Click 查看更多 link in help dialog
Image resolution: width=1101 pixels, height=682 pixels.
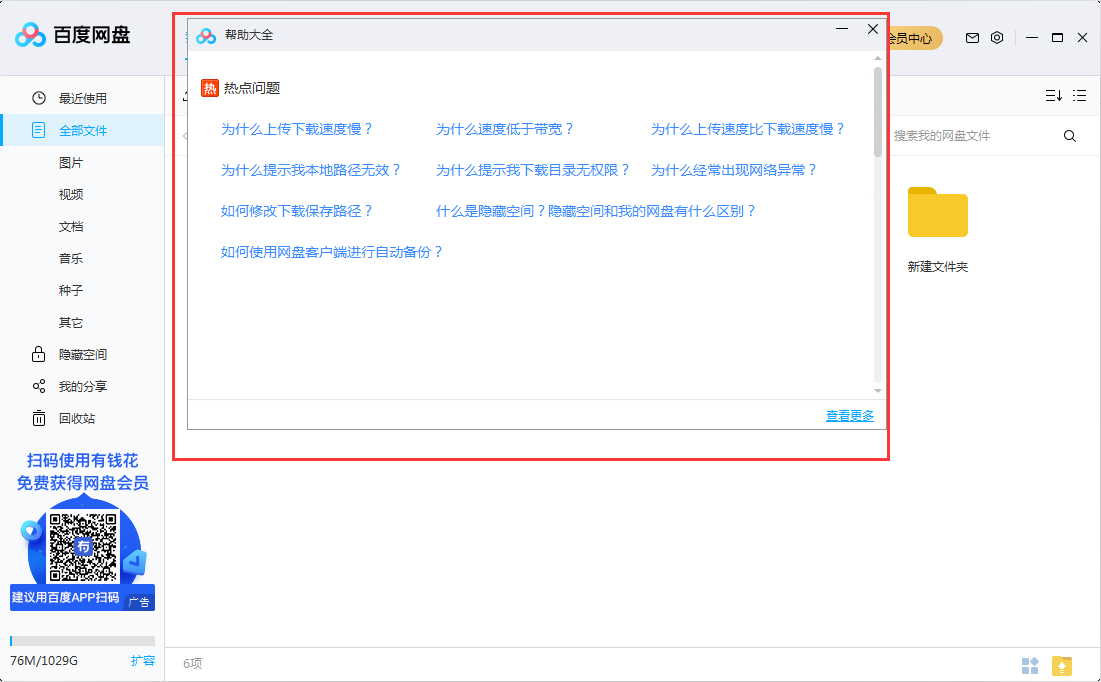coord(850,416)
